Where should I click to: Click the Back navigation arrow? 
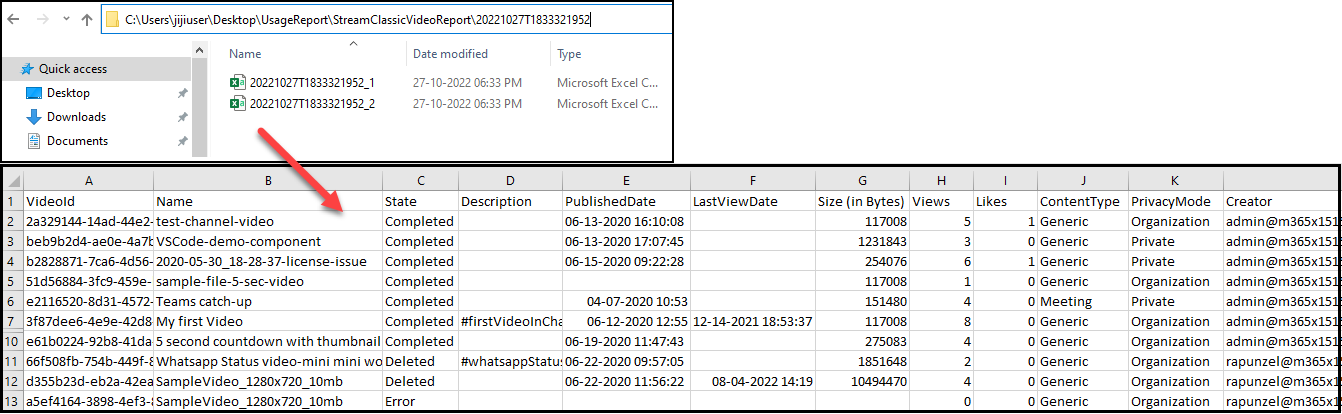pos(13,19)
